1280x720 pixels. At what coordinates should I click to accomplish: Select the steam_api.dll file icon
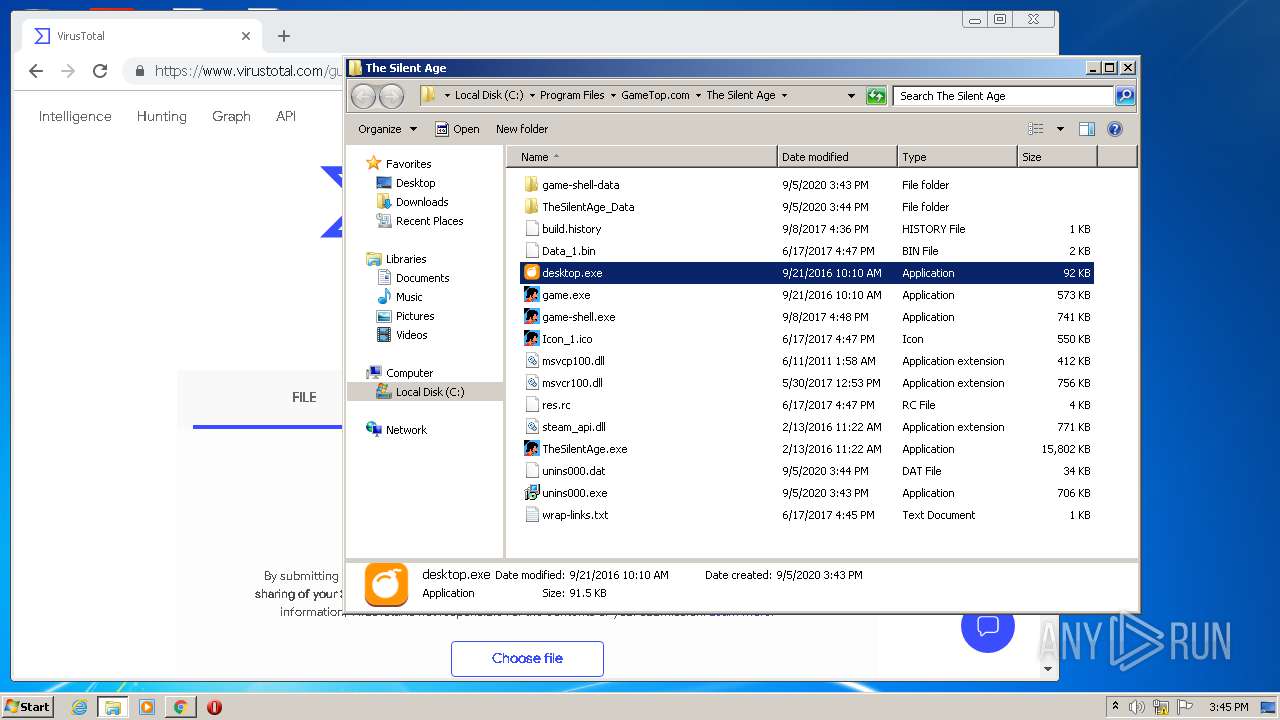[532, 427]
